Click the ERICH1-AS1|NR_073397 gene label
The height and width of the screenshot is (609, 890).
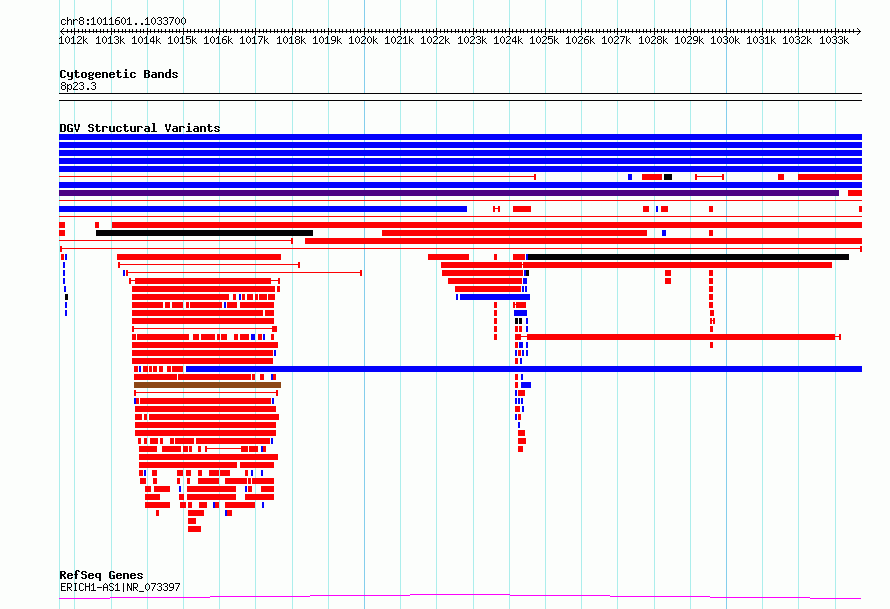click(x=120, y=587)
